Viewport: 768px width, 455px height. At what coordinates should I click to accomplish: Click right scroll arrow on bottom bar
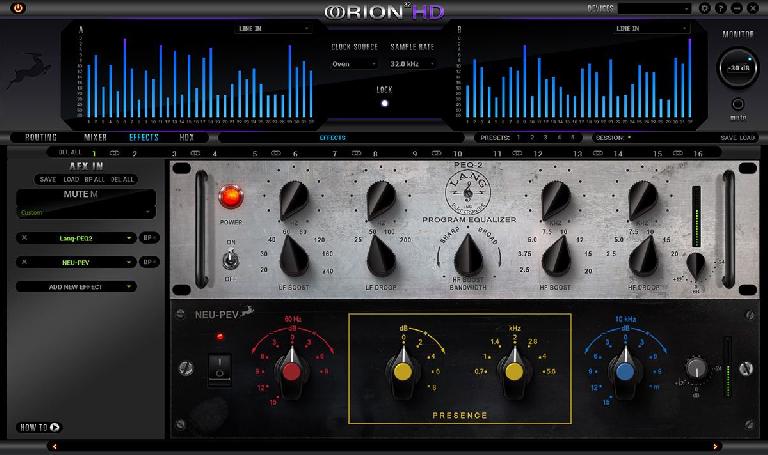click(x=715, y=446)
